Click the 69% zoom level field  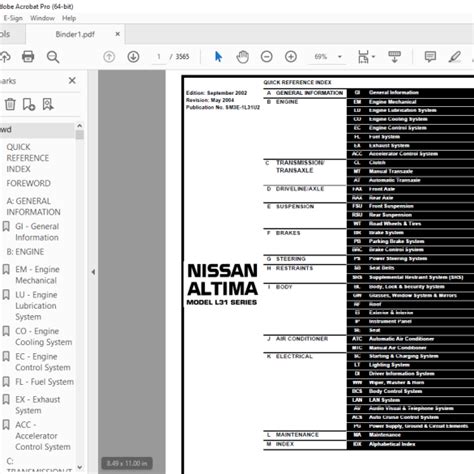[x=321, y=57]
